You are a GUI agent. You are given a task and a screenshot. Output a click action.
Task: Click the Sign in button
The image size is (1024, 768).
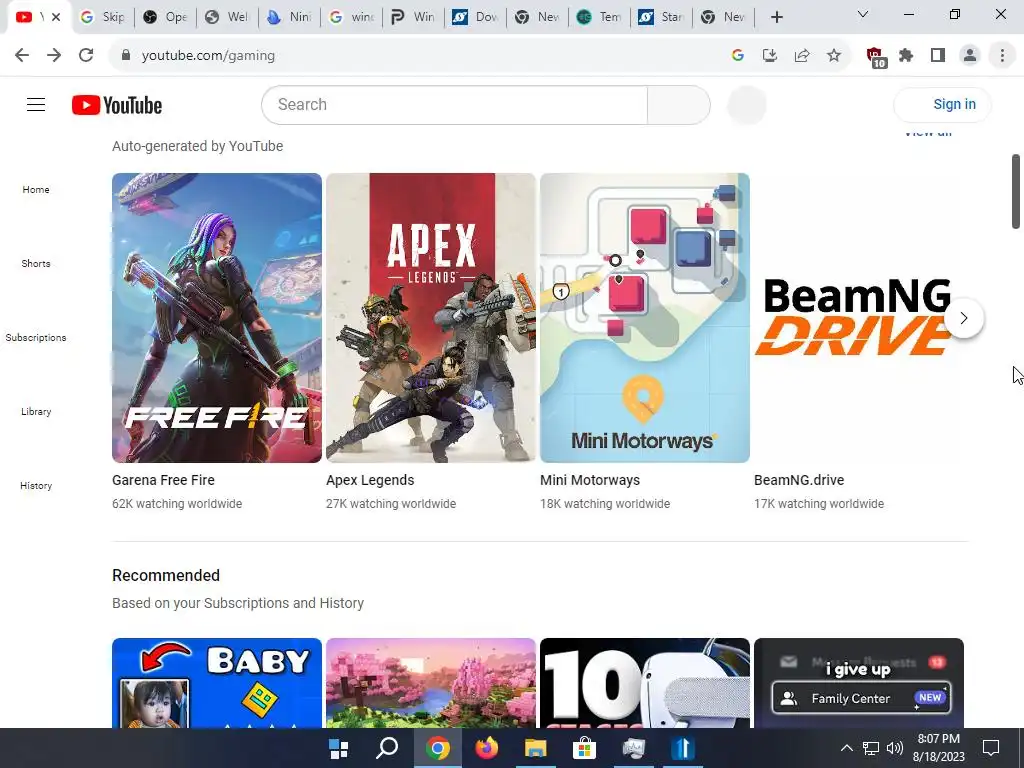942,104
